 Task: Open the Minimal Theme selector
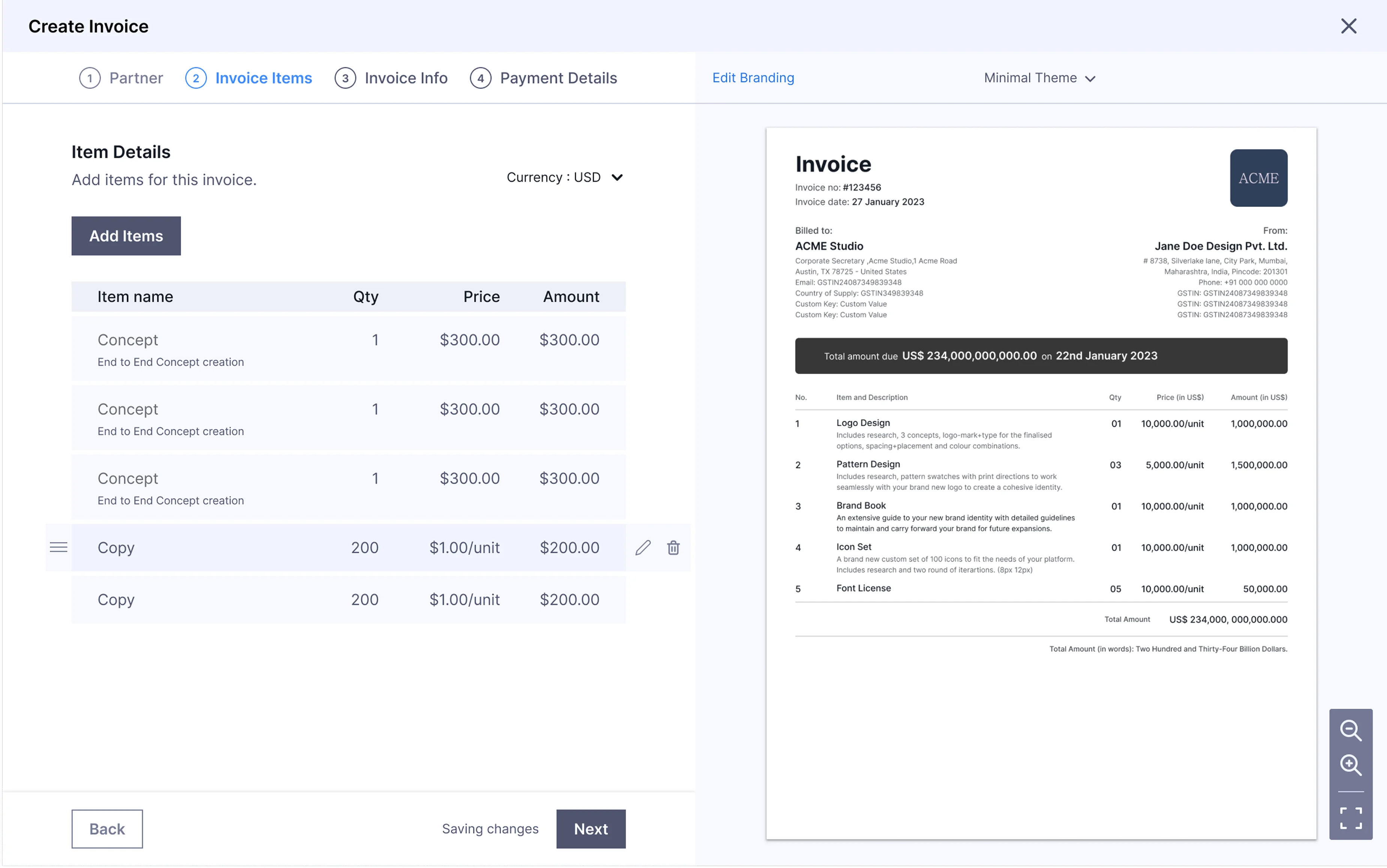[1031, 78]
